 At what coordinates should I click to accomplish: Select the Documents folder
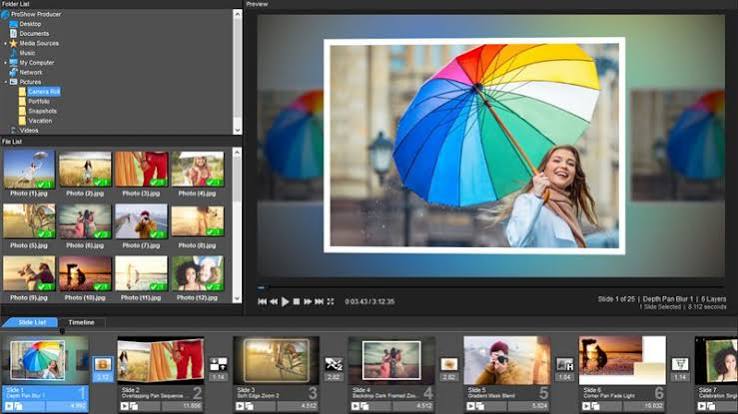[x=34, y=34]
